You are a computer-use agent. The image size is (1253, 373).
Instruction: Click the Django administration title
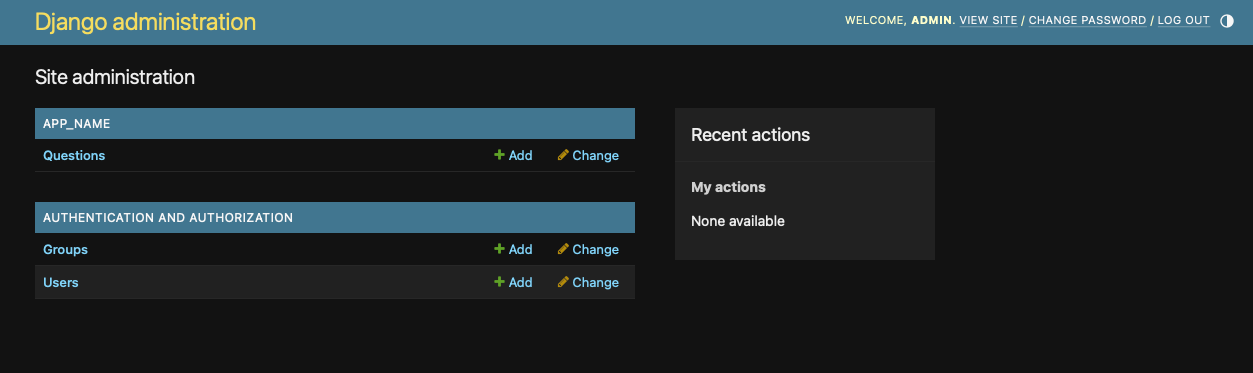pos(145,22)
